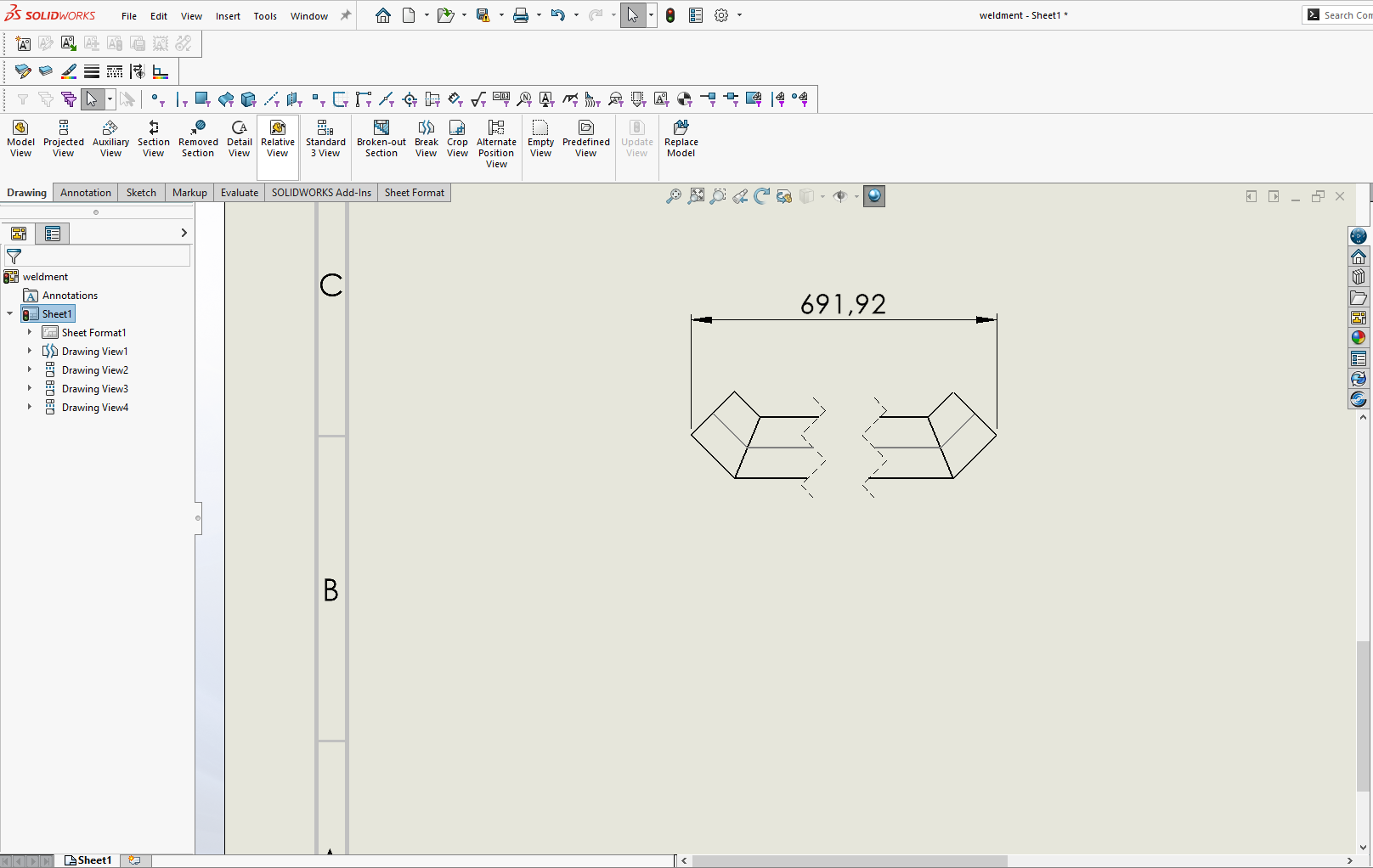Collapse the Sheet1 tree node
Image resolution: width=1373 pixels, height=868 pixels.
point(10,314)
